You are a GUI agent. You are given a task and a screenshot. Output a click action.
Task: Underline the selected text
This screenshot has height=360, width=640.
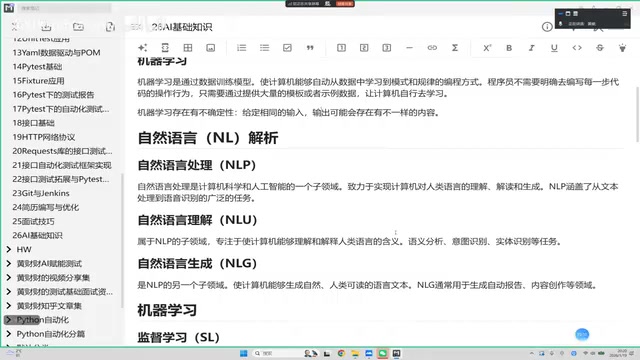[x=554, y=48]
